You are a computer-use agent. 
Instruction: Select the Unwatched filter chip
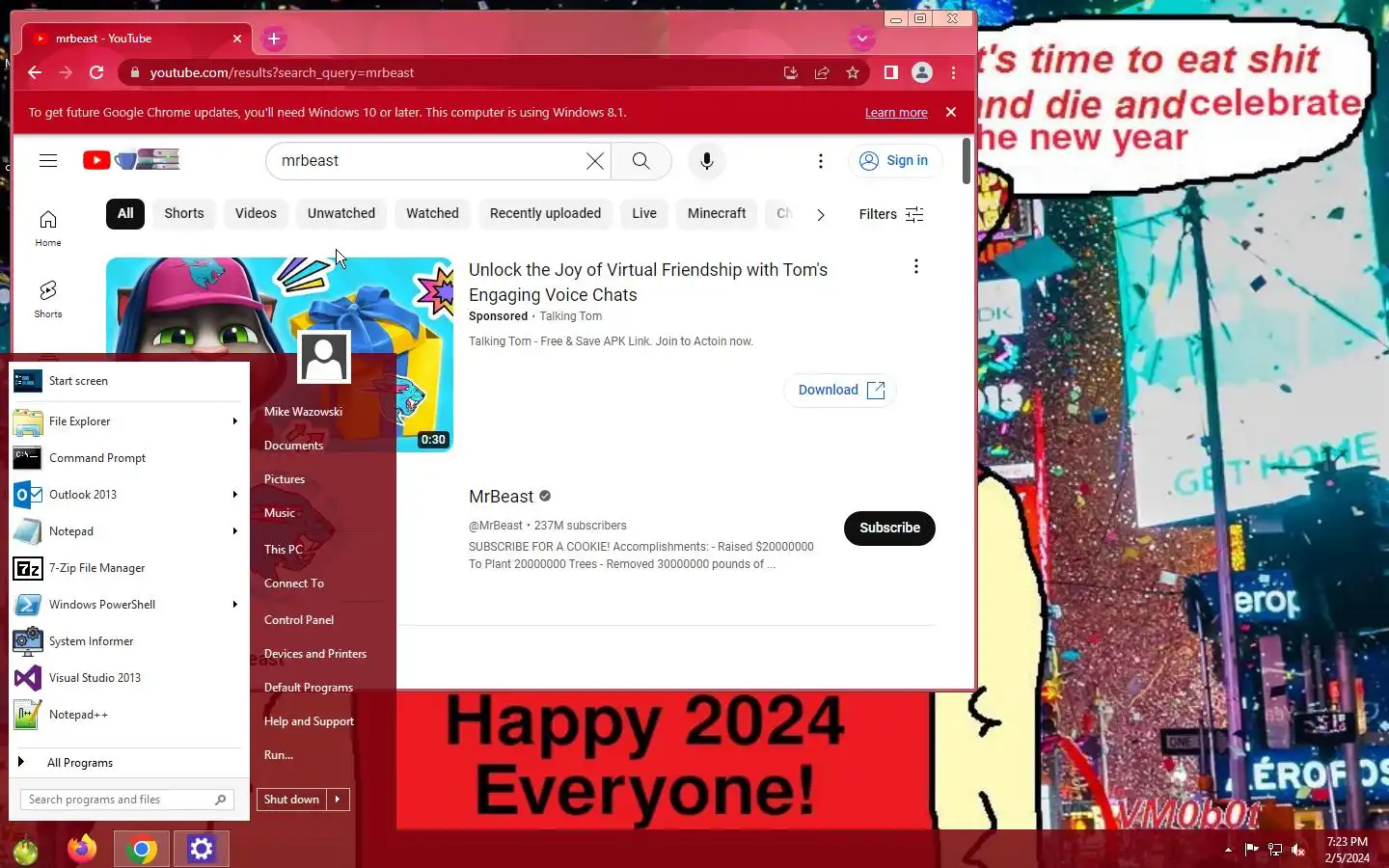tap(341, 213)
